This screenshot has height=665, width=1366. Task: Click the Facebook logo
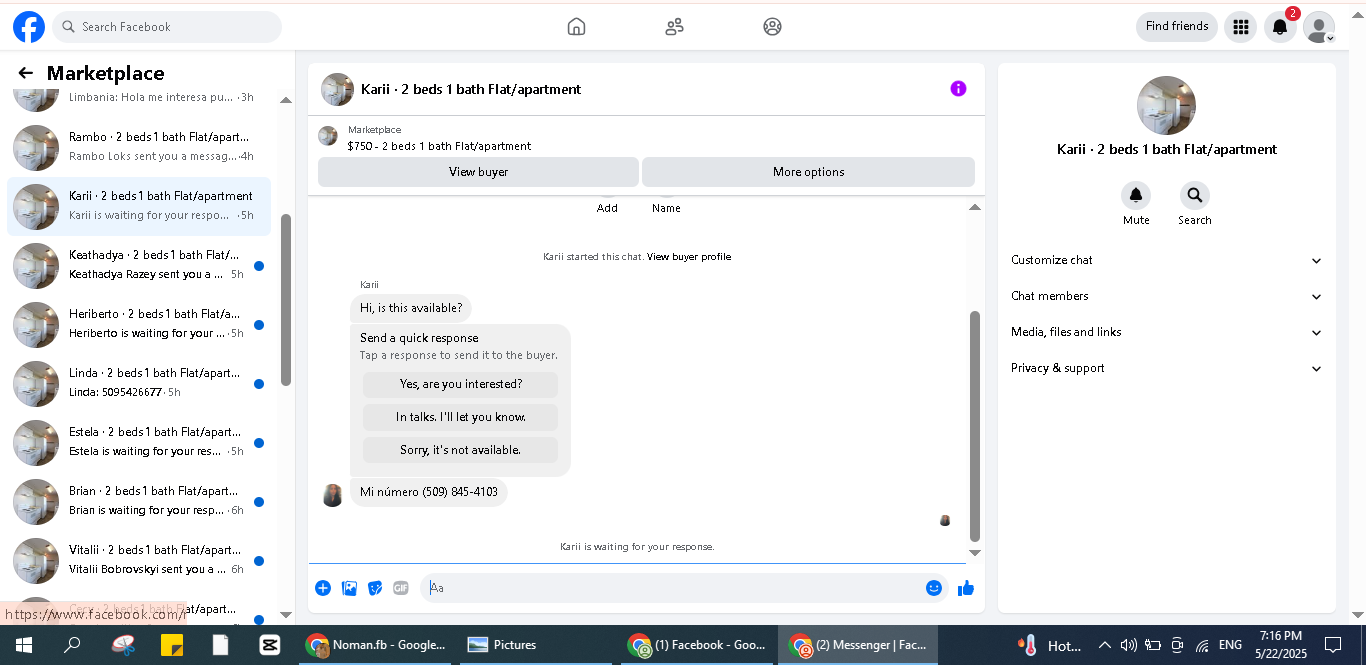(x=28, y=27)
